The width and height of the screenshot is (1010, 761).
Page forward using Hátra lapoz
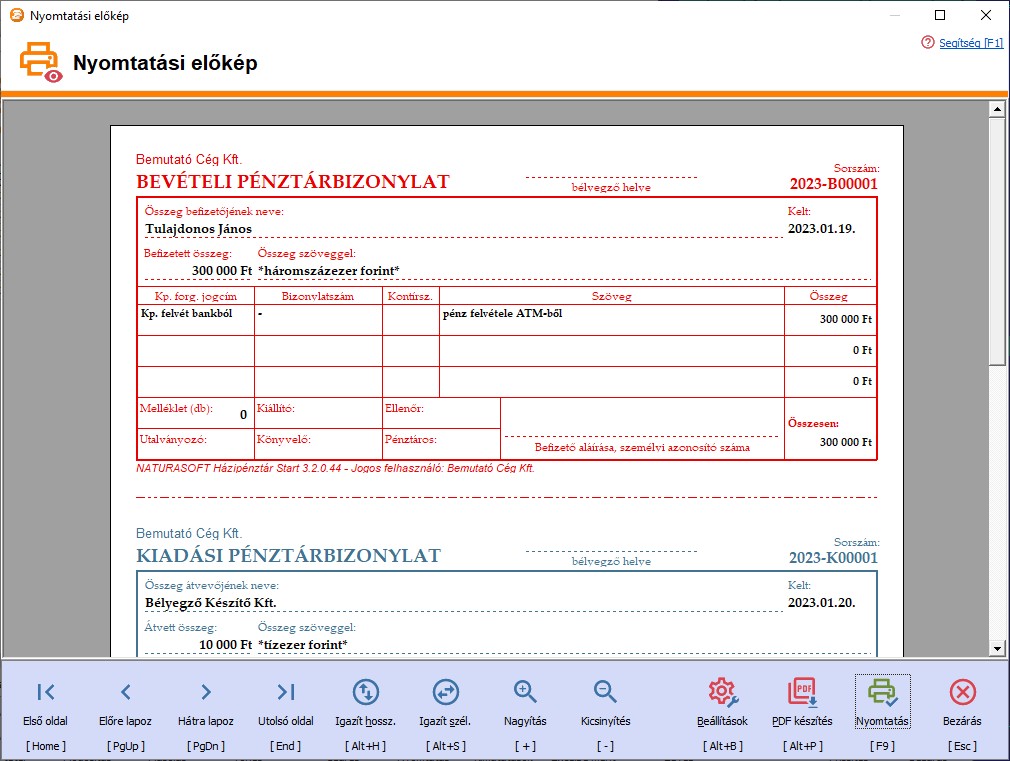[x=204, y=692]
